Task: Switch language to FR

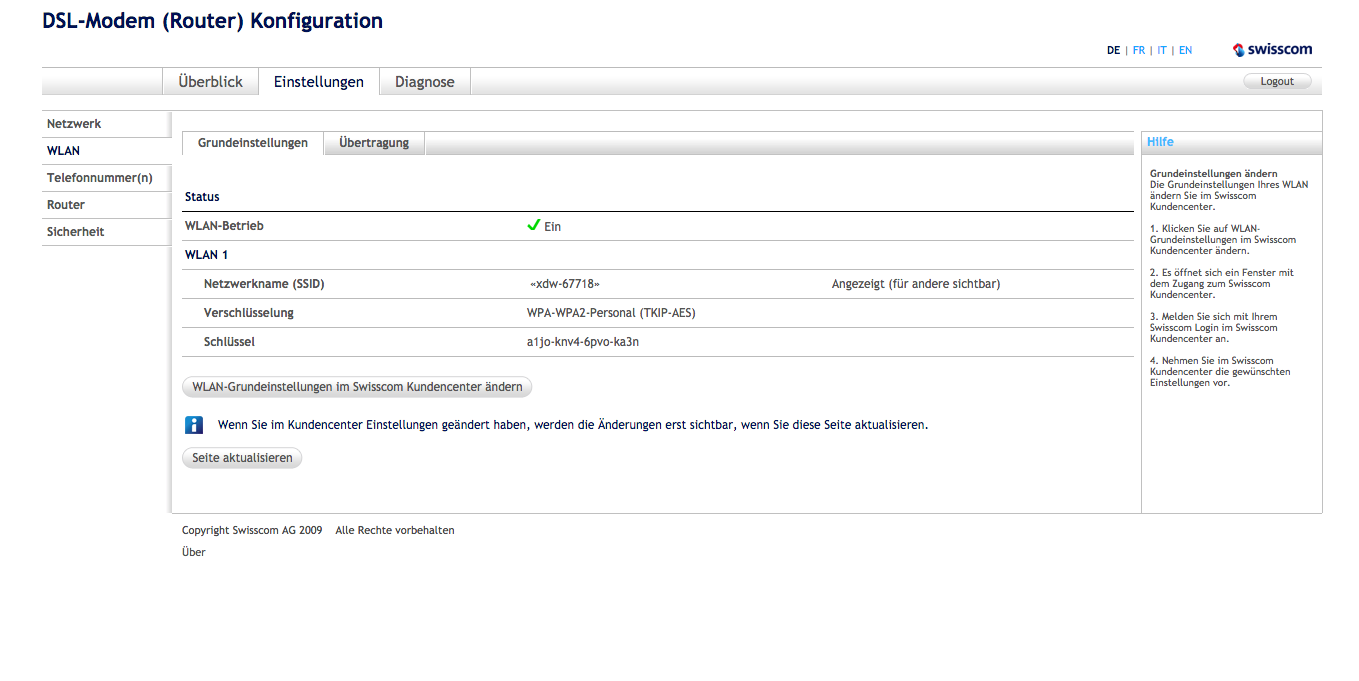Action: tap(1139, 50)
